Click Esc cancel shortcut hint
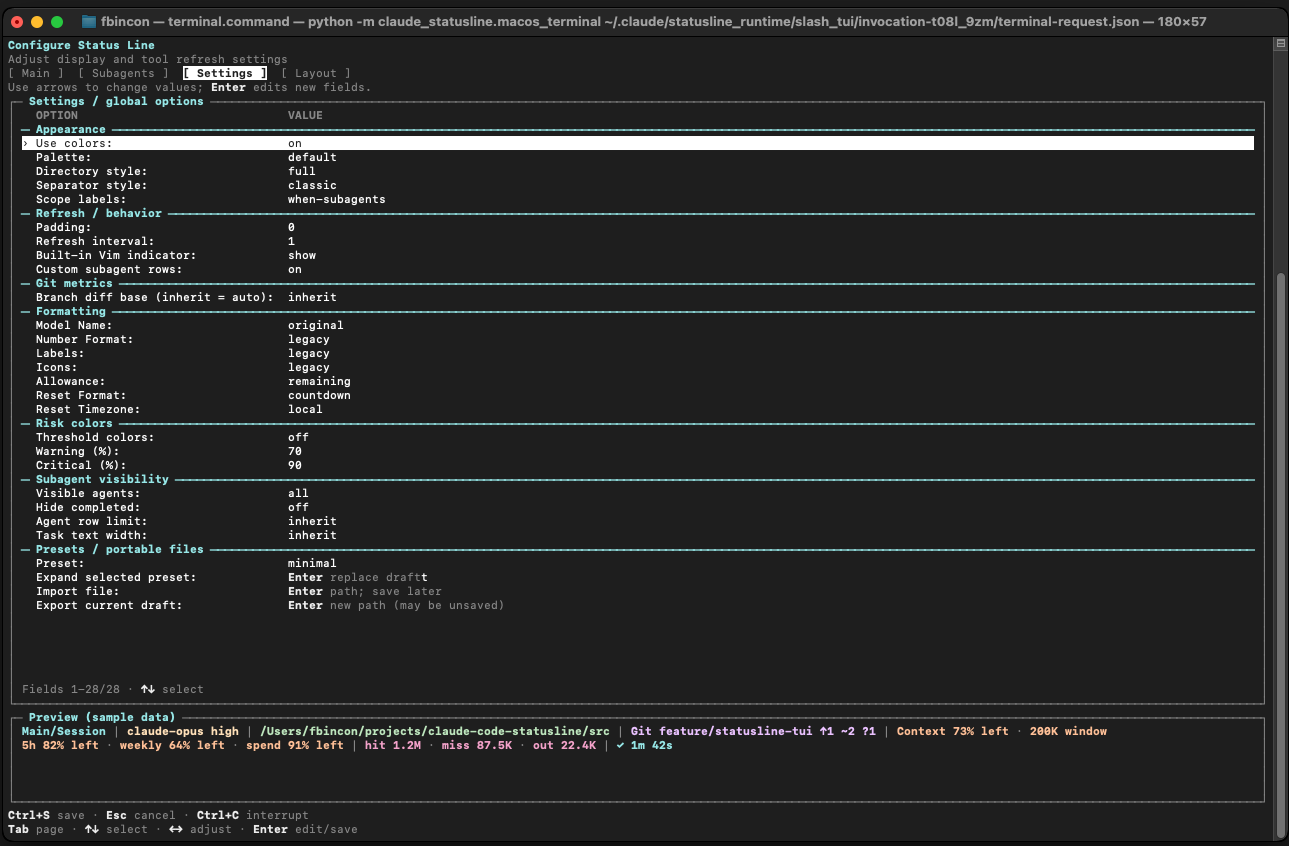 140,815
